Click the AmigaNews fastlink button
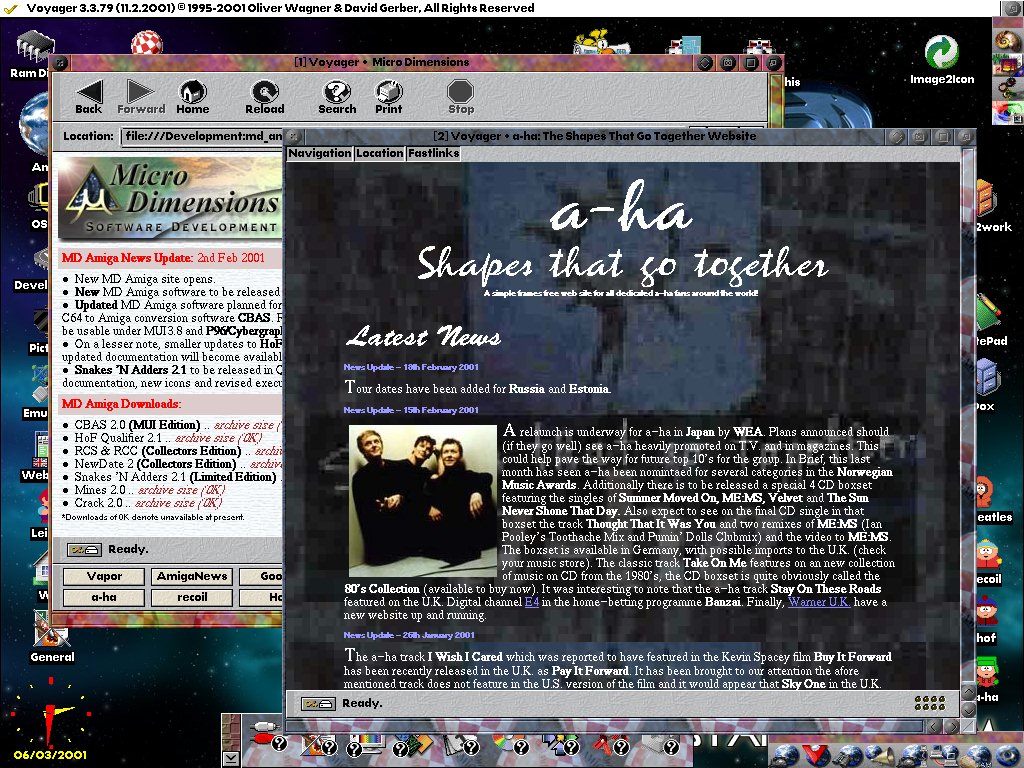 pyautogui.click(x=192, y=576)
